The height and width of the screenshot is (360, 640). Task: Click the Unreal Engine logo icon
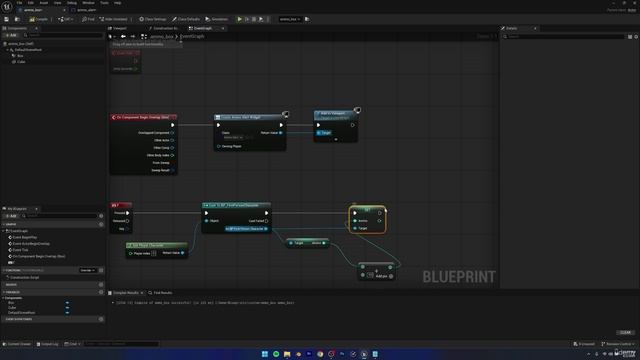(7, 7)
